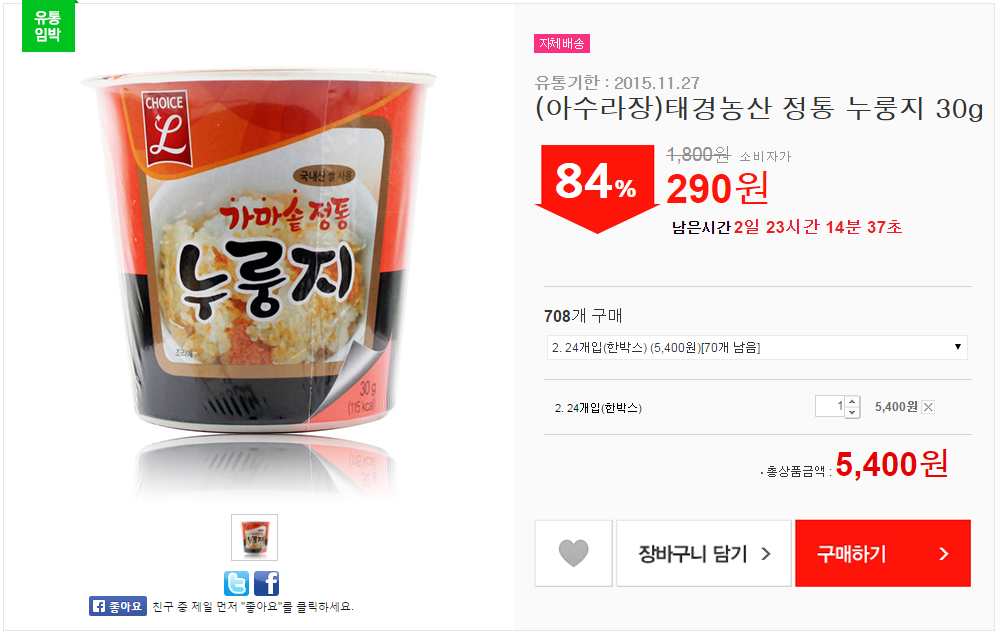Click the Facebook share icon
995x643 pixels.
pyautogui.click(x=267, y=583)
